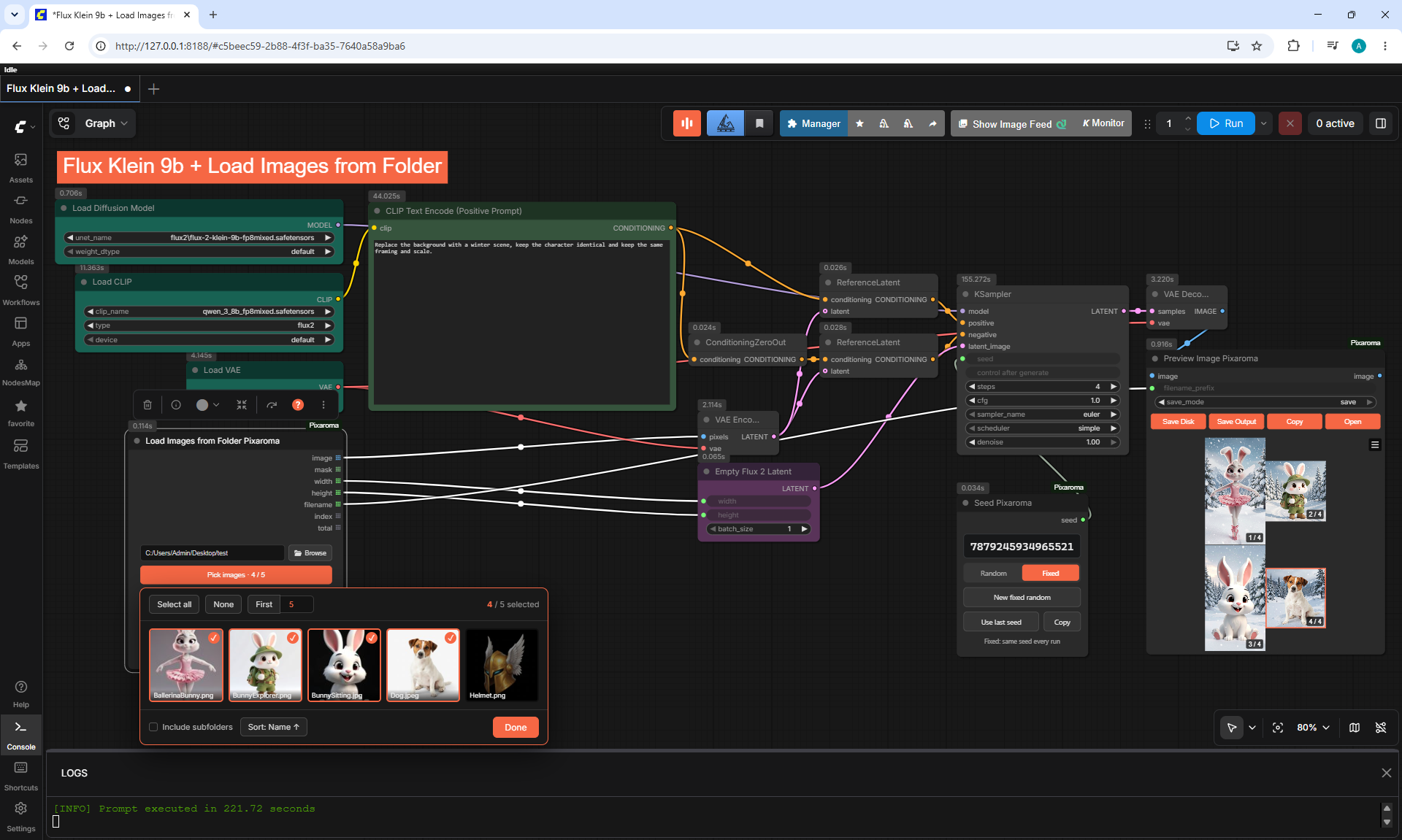Delete the selected node with trash icon

tap(148, 404)
